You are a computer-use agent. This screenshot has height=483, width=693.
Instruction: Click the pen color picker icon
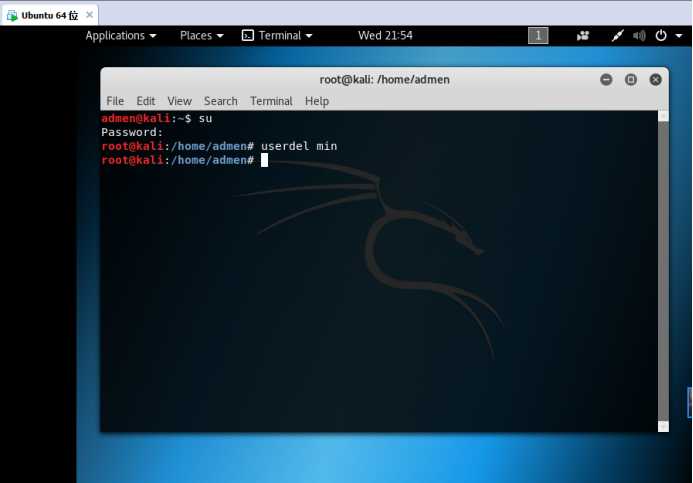[617, 35]
